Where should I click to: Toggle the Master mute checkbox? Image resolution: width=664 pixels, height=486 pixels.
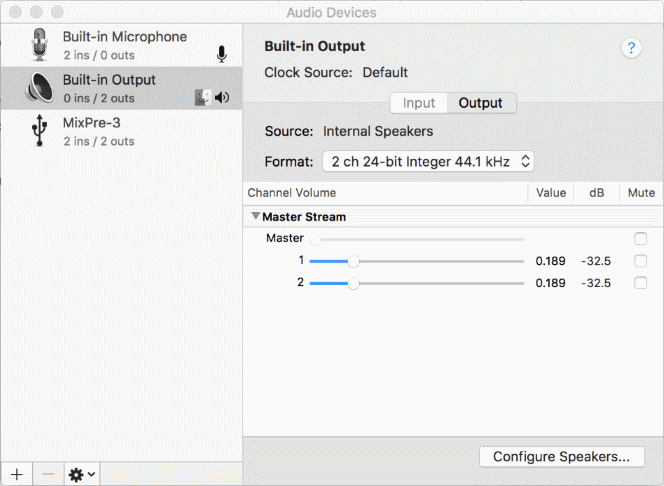click(x=640, y=239)
